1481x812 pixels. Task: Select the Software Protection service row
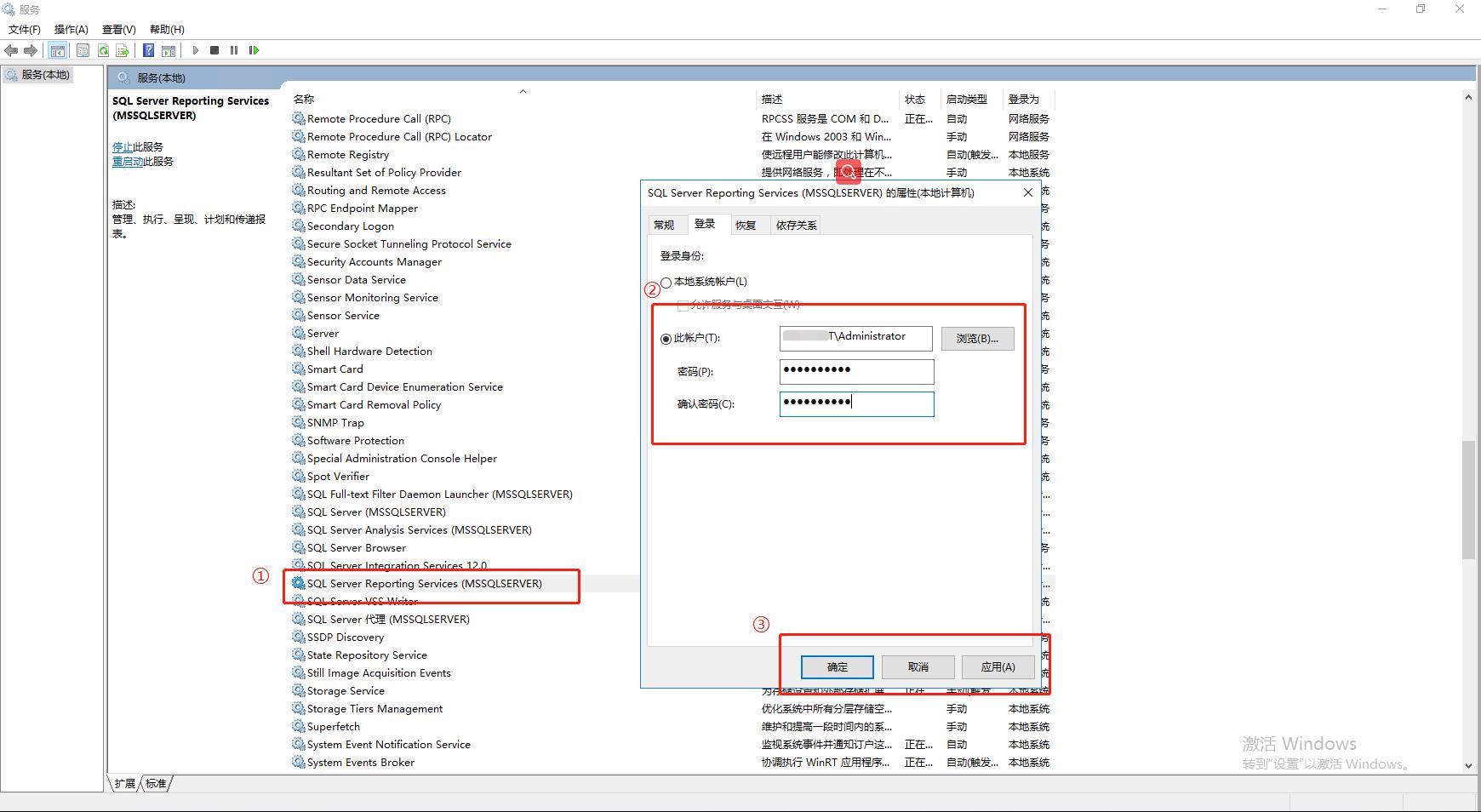(356, 440)
